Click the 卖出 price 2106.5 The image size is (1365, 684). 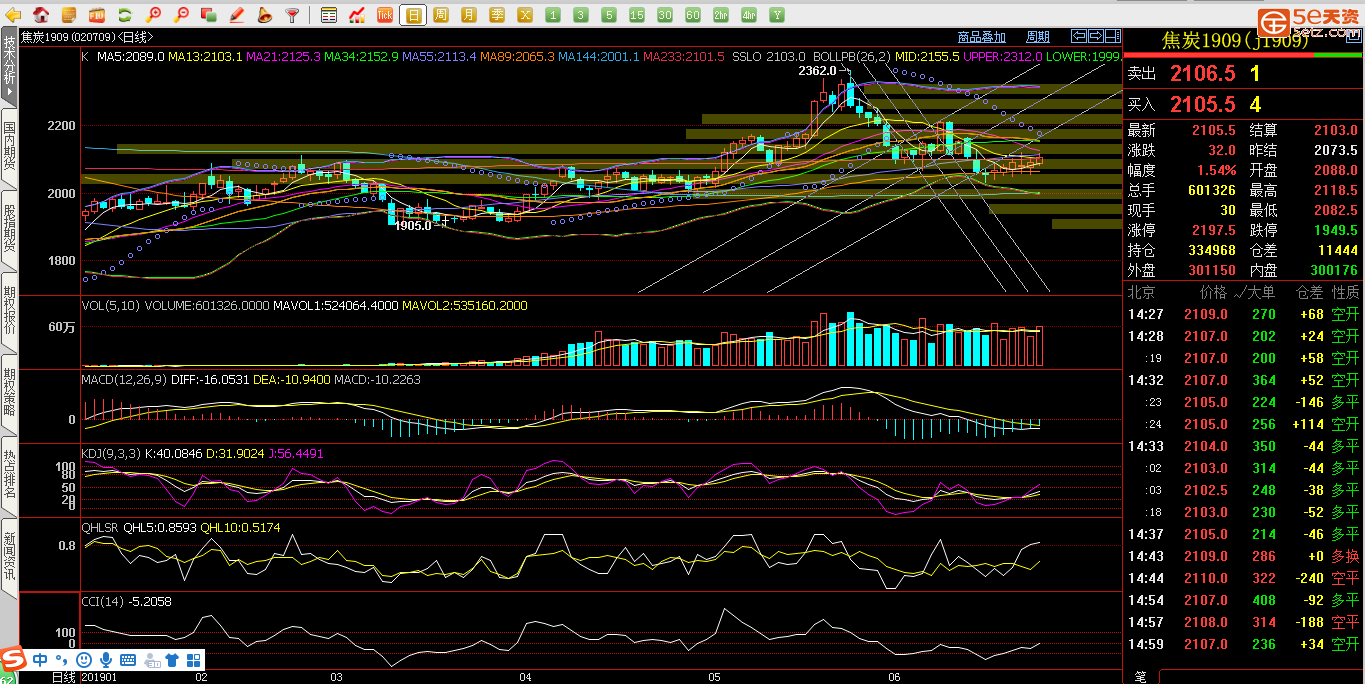click(x=1203, y=75)
